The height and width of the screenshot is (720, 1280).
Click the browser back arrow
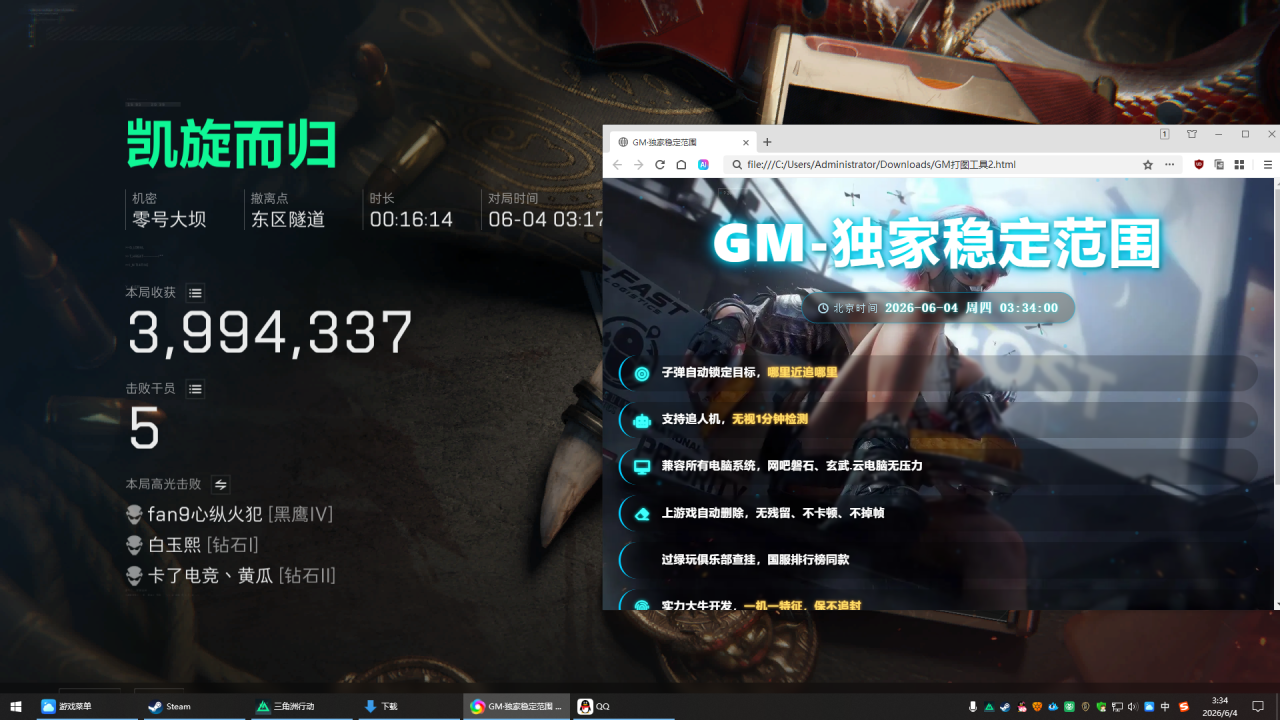[x=617, y=164]
